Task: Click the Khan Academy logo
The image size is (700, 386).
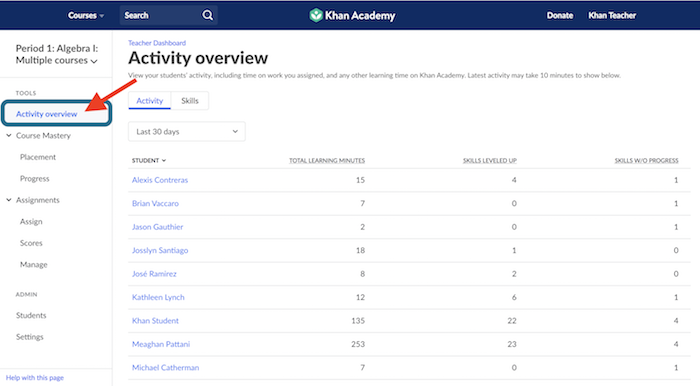Action: tap(352, 16)
